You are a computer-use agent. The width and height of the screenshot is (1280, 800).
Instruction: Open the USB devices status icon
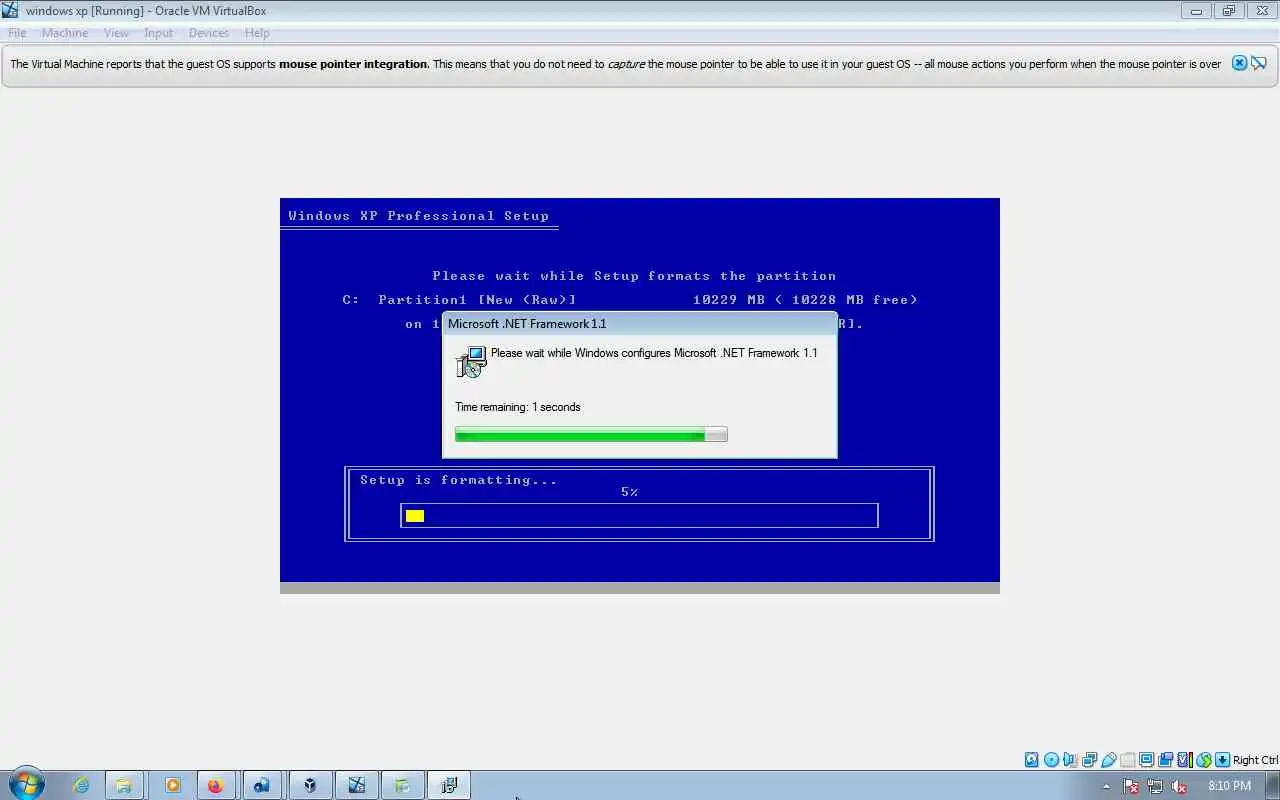(1108, 760)
